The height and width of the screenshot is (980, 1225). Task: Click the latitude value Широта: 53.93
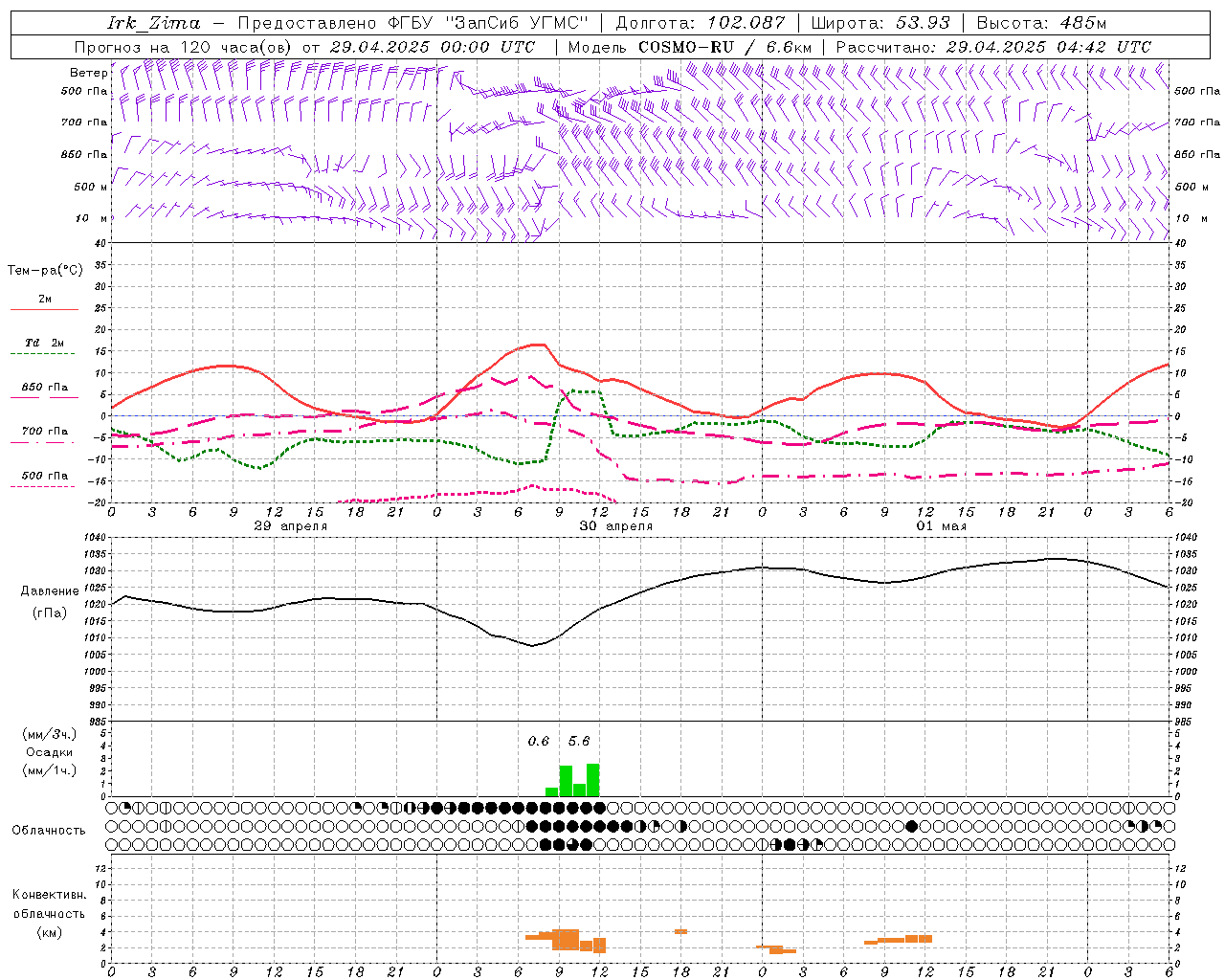tap(880, 23)
